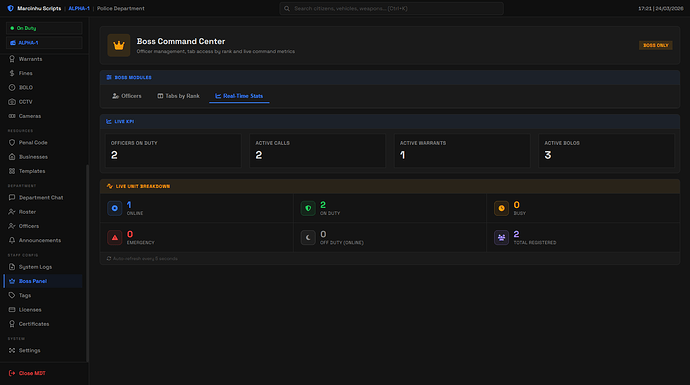The height and width of the screenshot is (385, 690).
Task: Click the blue Online status icon
Action: tap(114, 208)
